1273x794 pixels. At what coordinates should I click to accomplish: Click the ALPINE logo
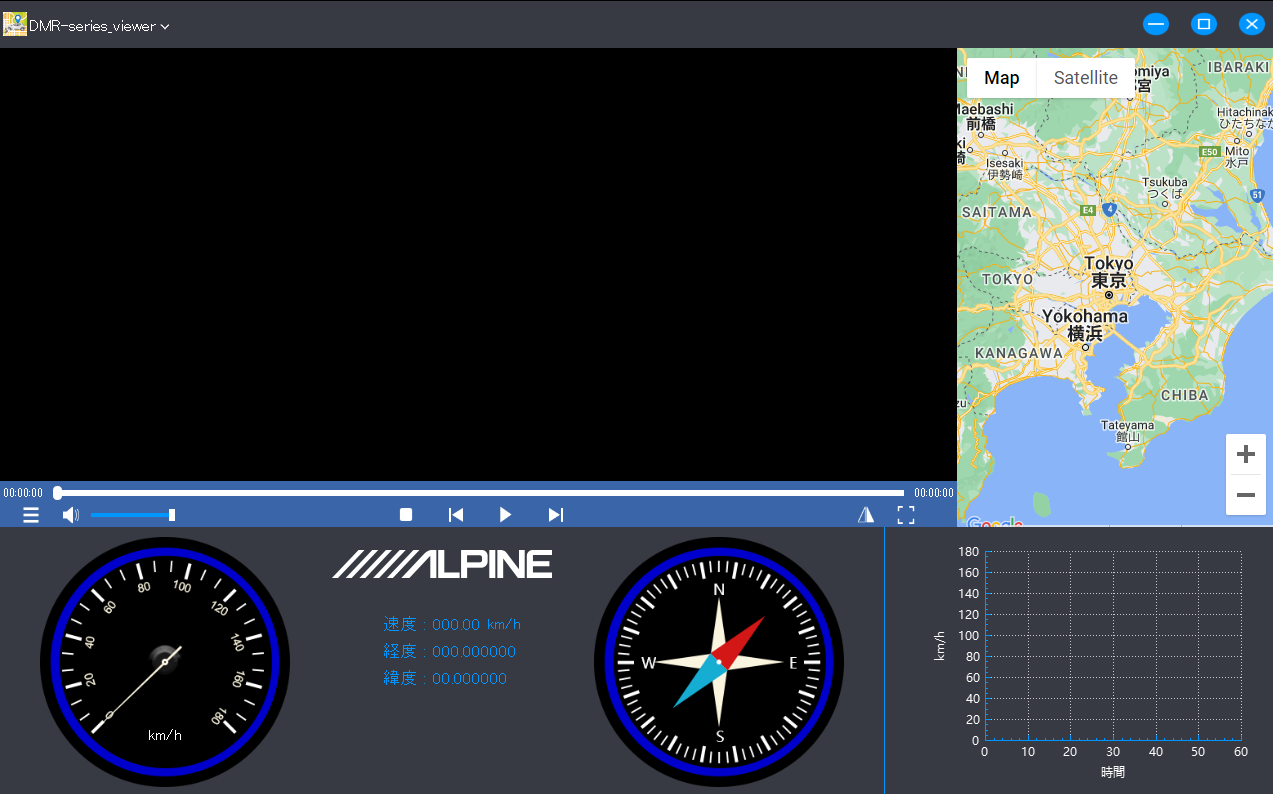point(442,564)
